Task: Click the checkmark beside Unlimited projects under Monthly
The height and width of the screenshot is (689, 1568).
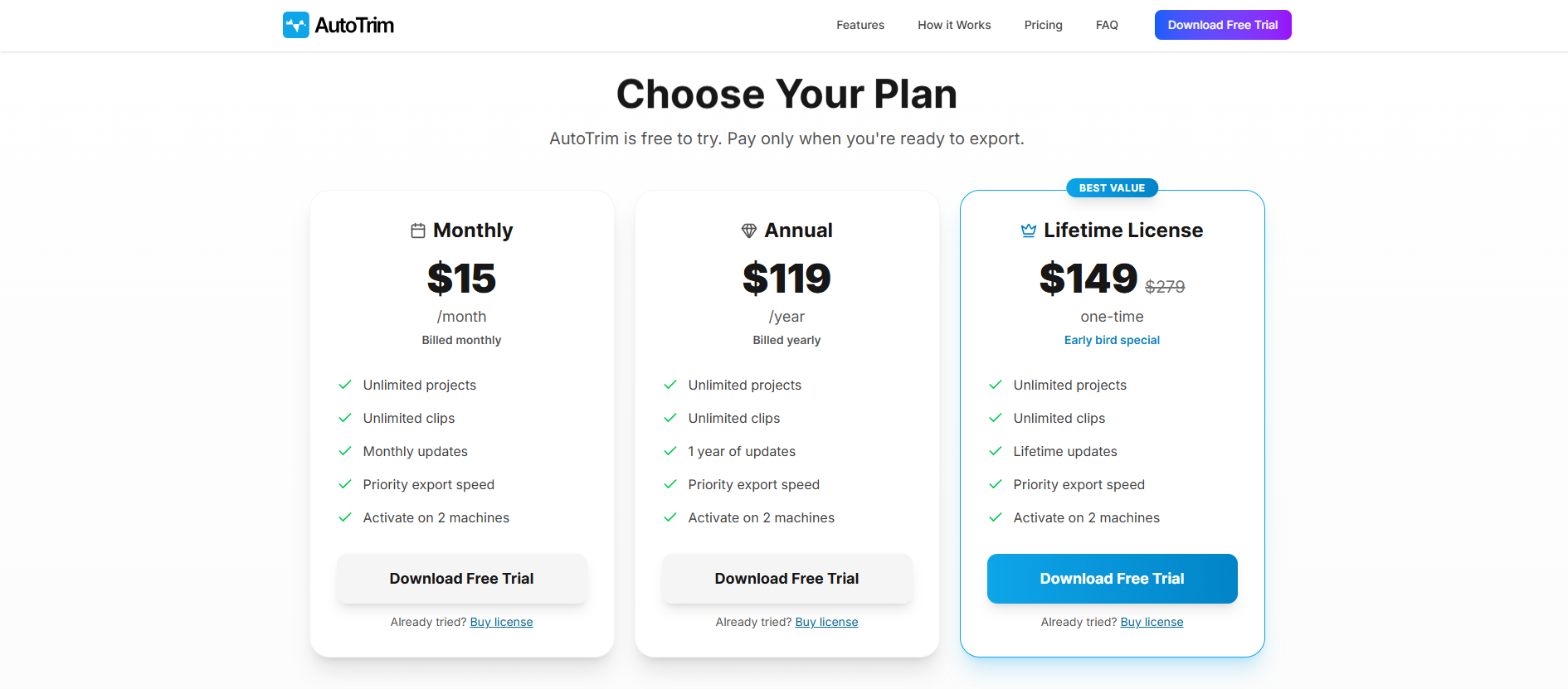Action: (344, 385)
